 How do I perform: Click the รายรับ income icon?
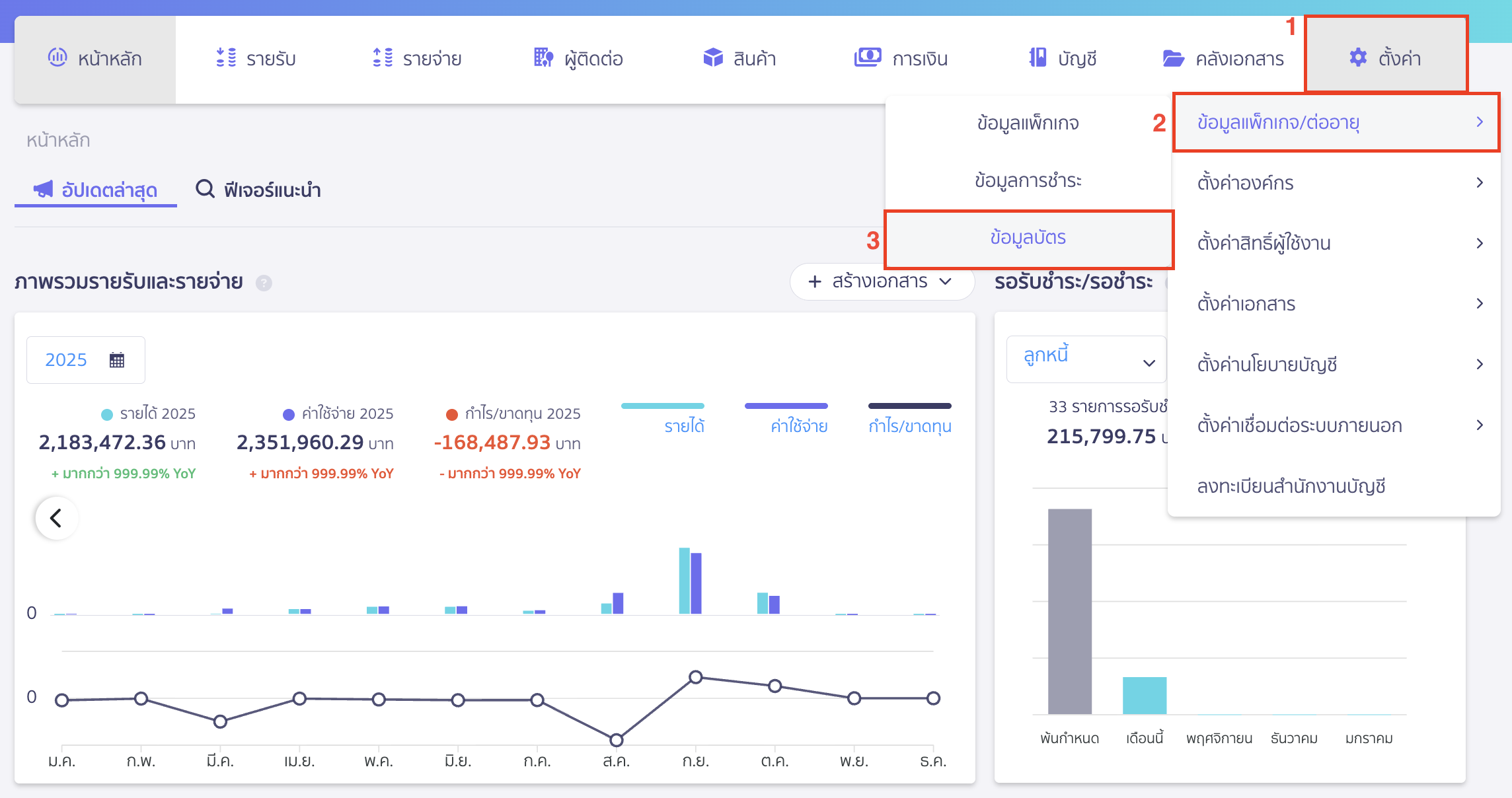pyautogui.click(x=226, y=58)
